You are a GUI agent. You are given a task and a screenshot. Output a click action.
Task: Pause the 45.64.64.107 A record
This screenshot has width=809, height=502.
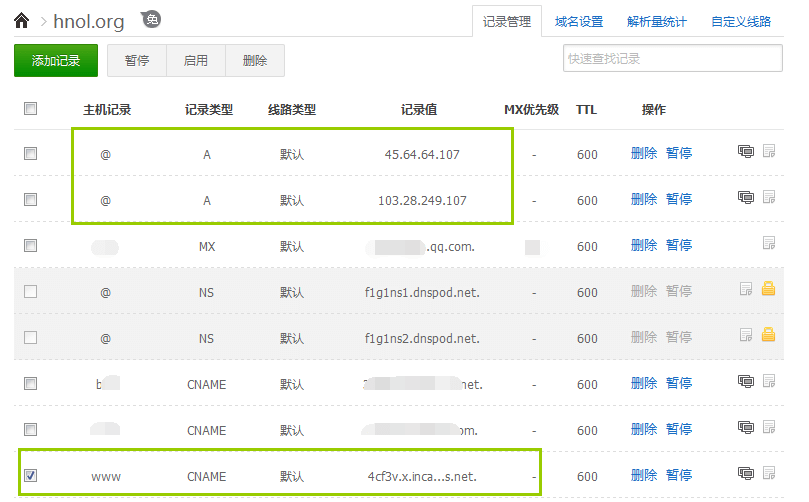(x=678, y=153)
